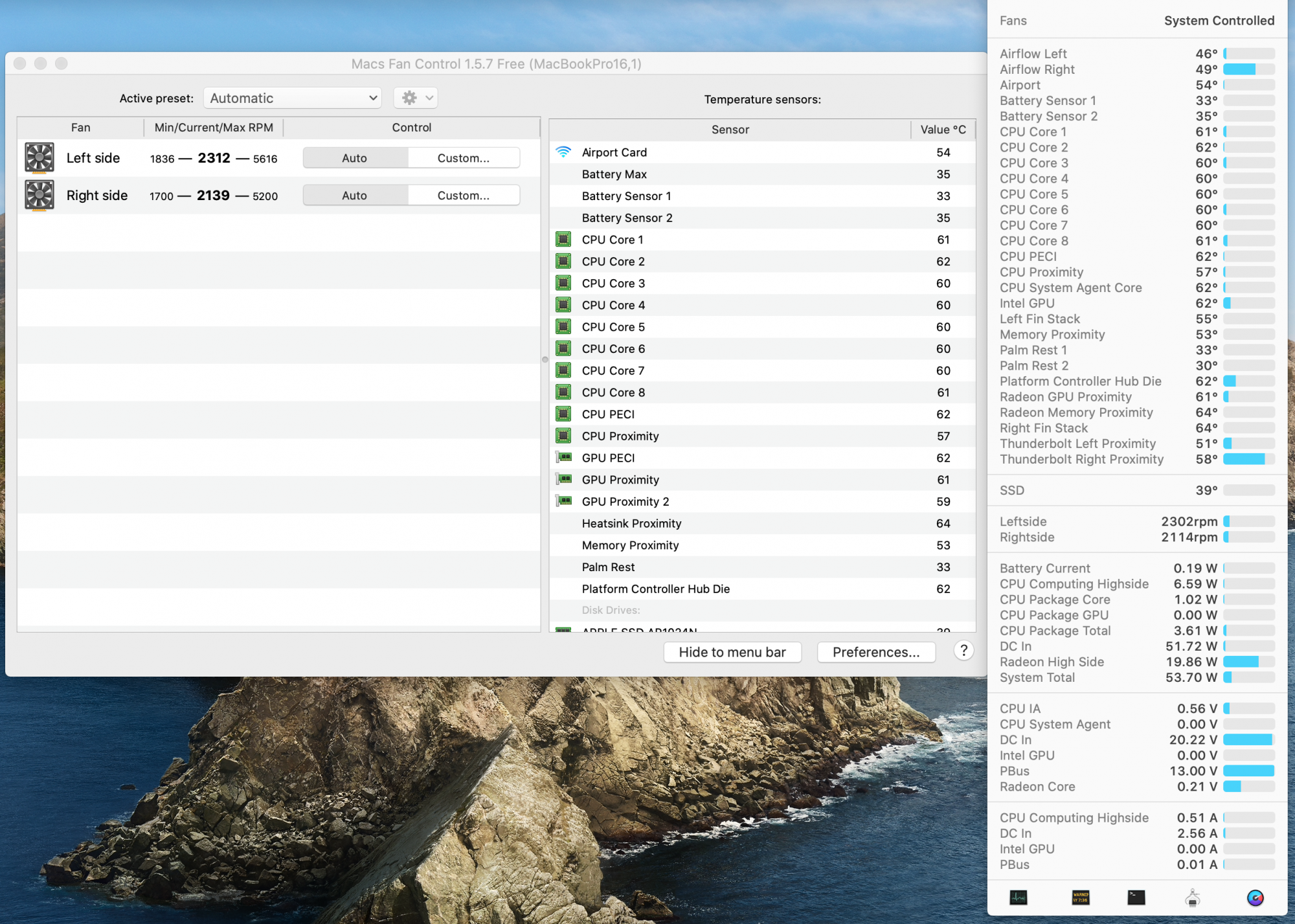The height and width of the screenshot is (924, 1295).
Task: Click the chip icon beside CPU Core 8 sensor
Action: [x=563, y=392]
